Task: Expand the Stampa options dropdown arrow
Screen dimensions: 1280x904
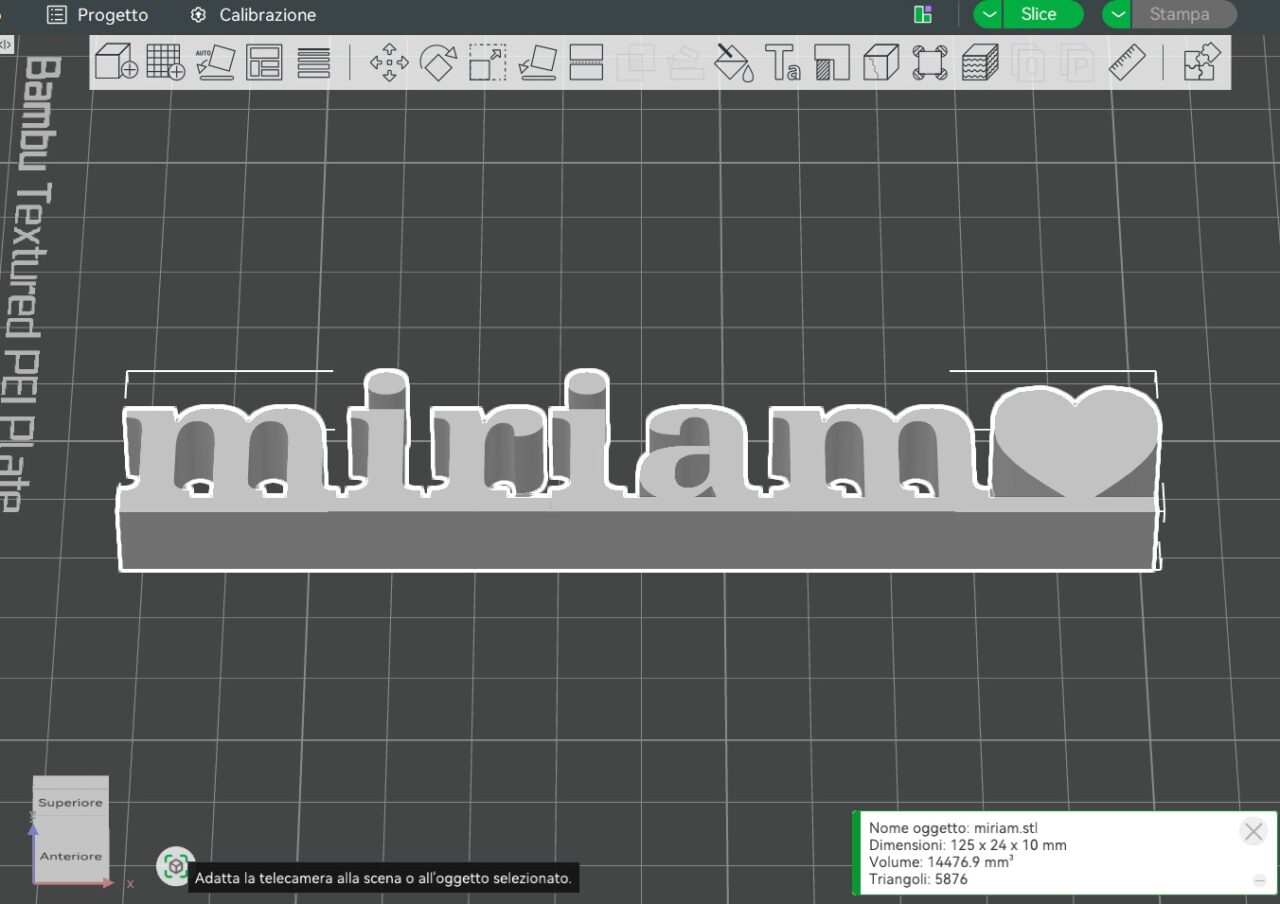Action: 1117,14
